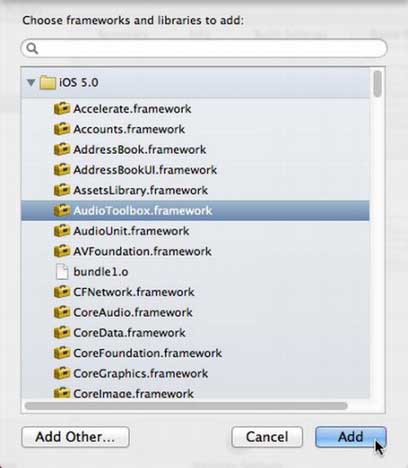Click the Cancel button
This screenshot has height=468, width=408.
coord(267,437)
